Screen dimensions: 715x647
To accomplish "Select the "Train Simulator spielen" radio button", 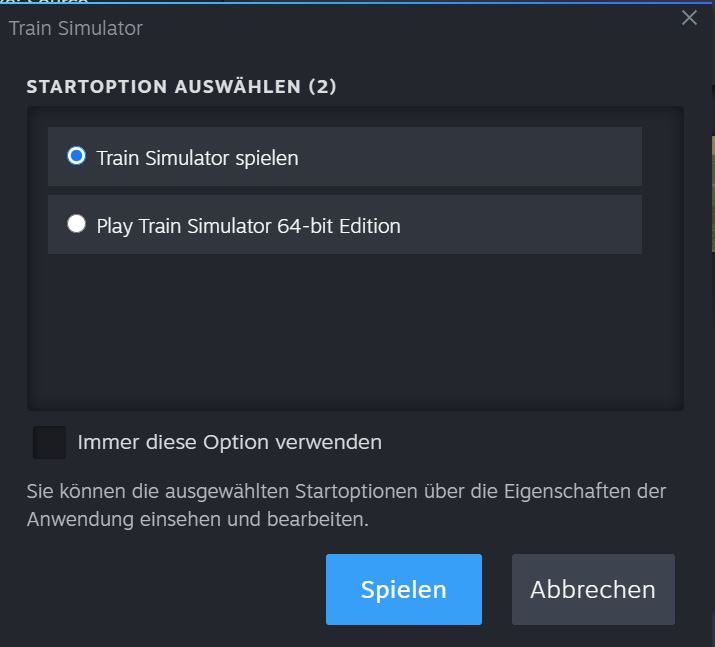I will click(x=76, y=156).
